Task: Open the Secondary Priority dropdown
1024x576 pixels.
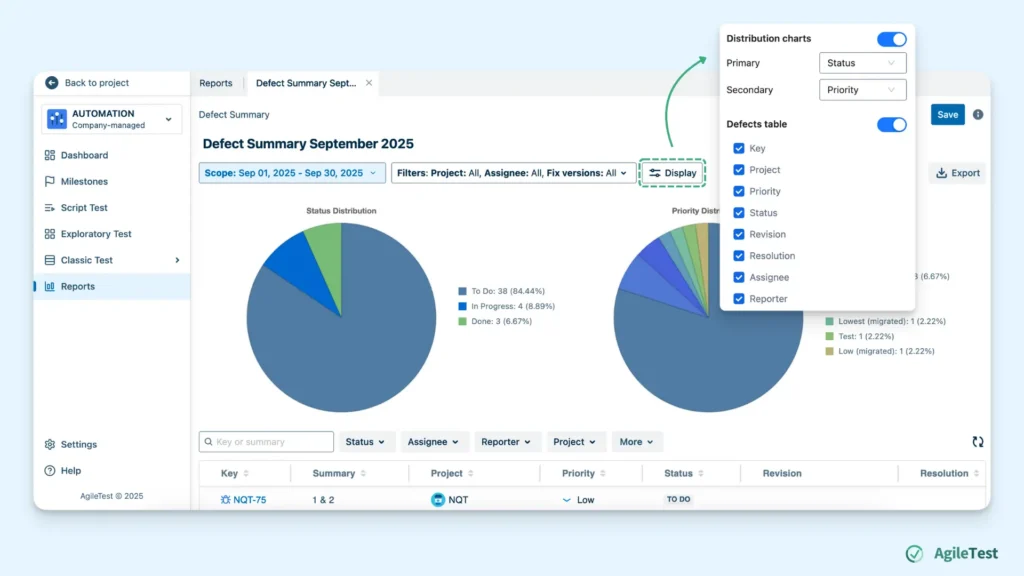Action: [x=862, y=90]
